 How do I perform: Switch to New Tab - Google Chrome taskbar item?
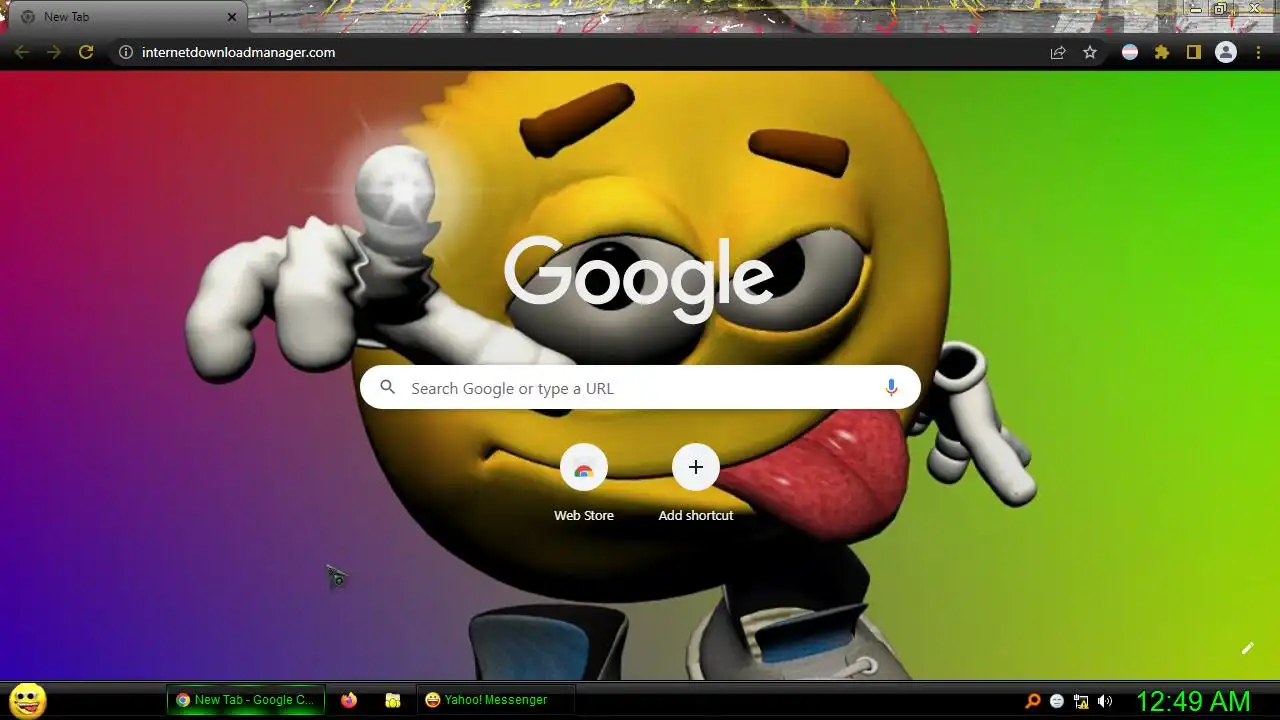246,700
